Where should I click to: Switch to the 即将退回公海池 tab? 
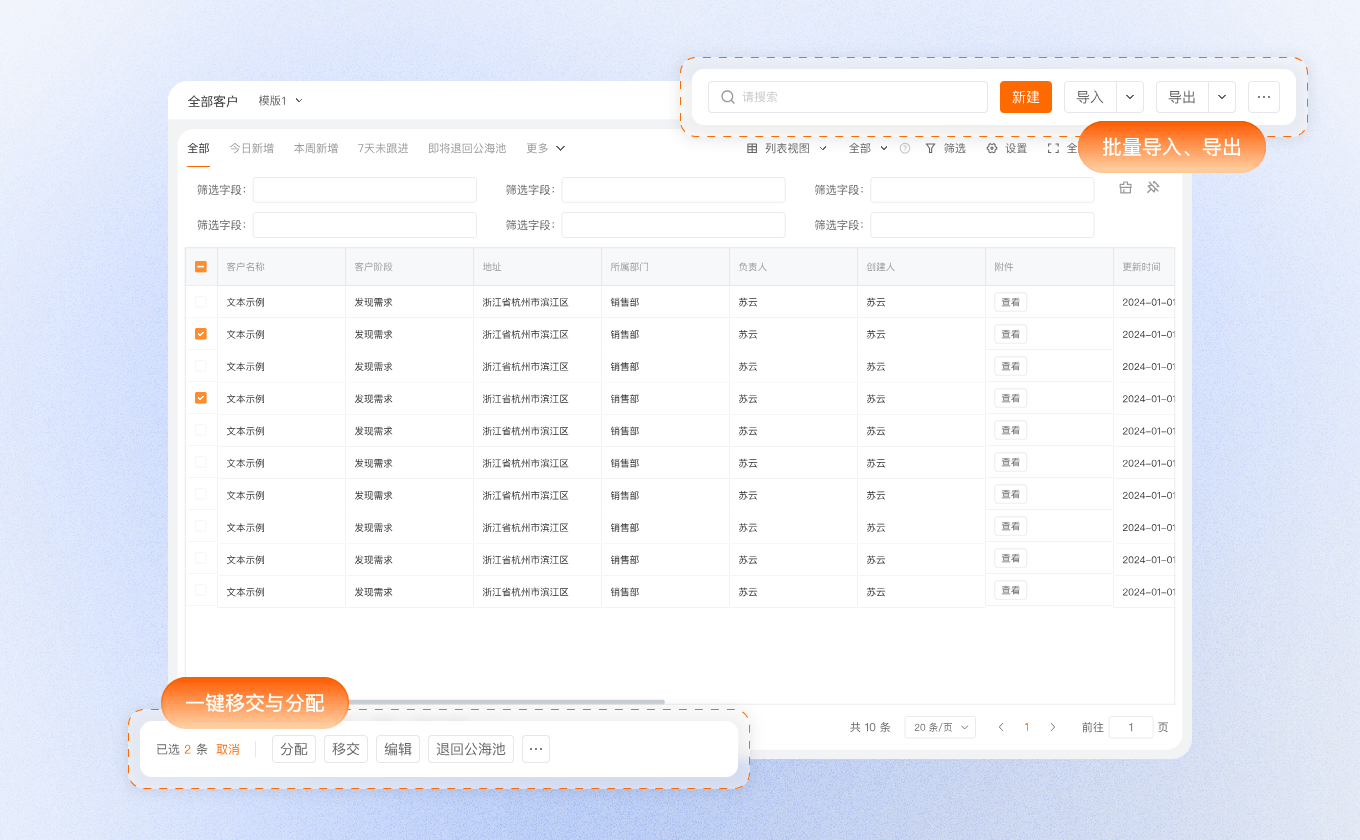click(467, 148)
